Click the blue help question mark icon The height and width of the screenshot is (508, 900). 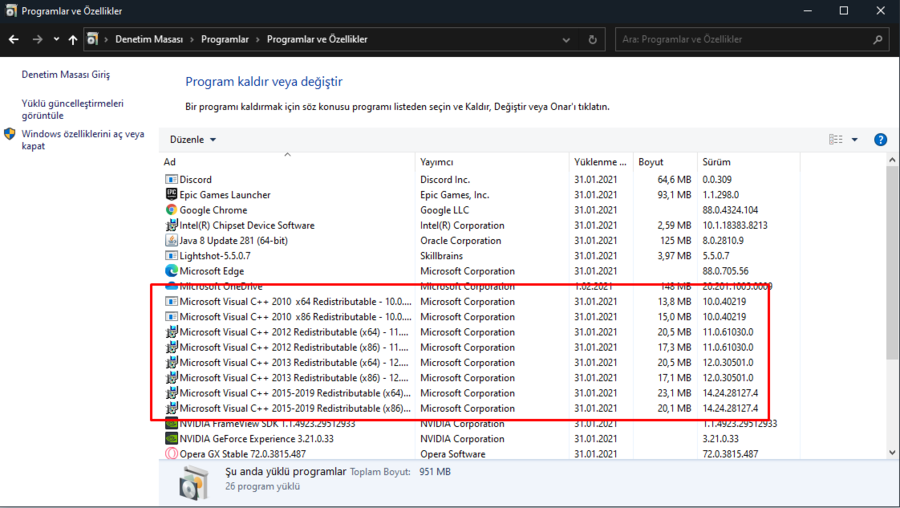tap(880, 140)
